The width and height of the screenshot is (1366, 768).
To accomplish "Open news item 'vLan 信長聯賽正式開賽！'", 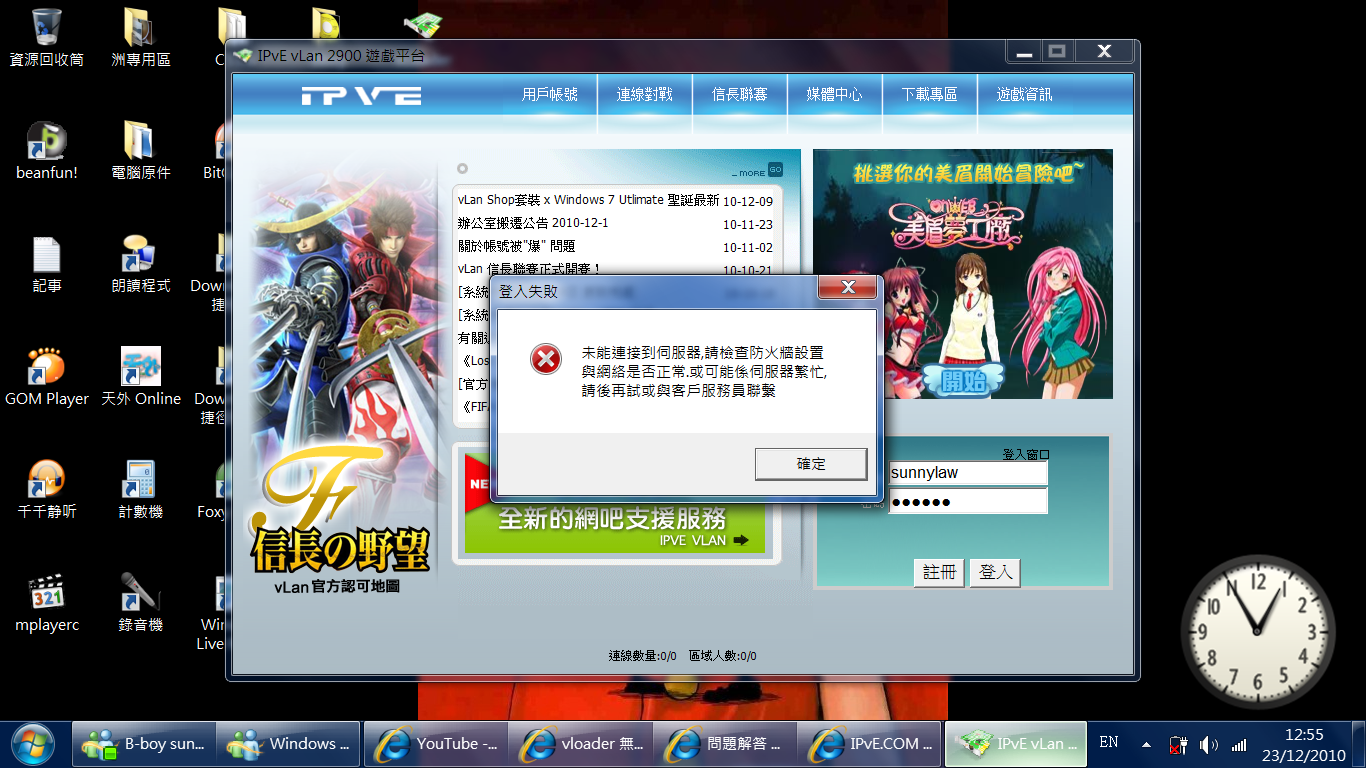I will tap(529, 269).
